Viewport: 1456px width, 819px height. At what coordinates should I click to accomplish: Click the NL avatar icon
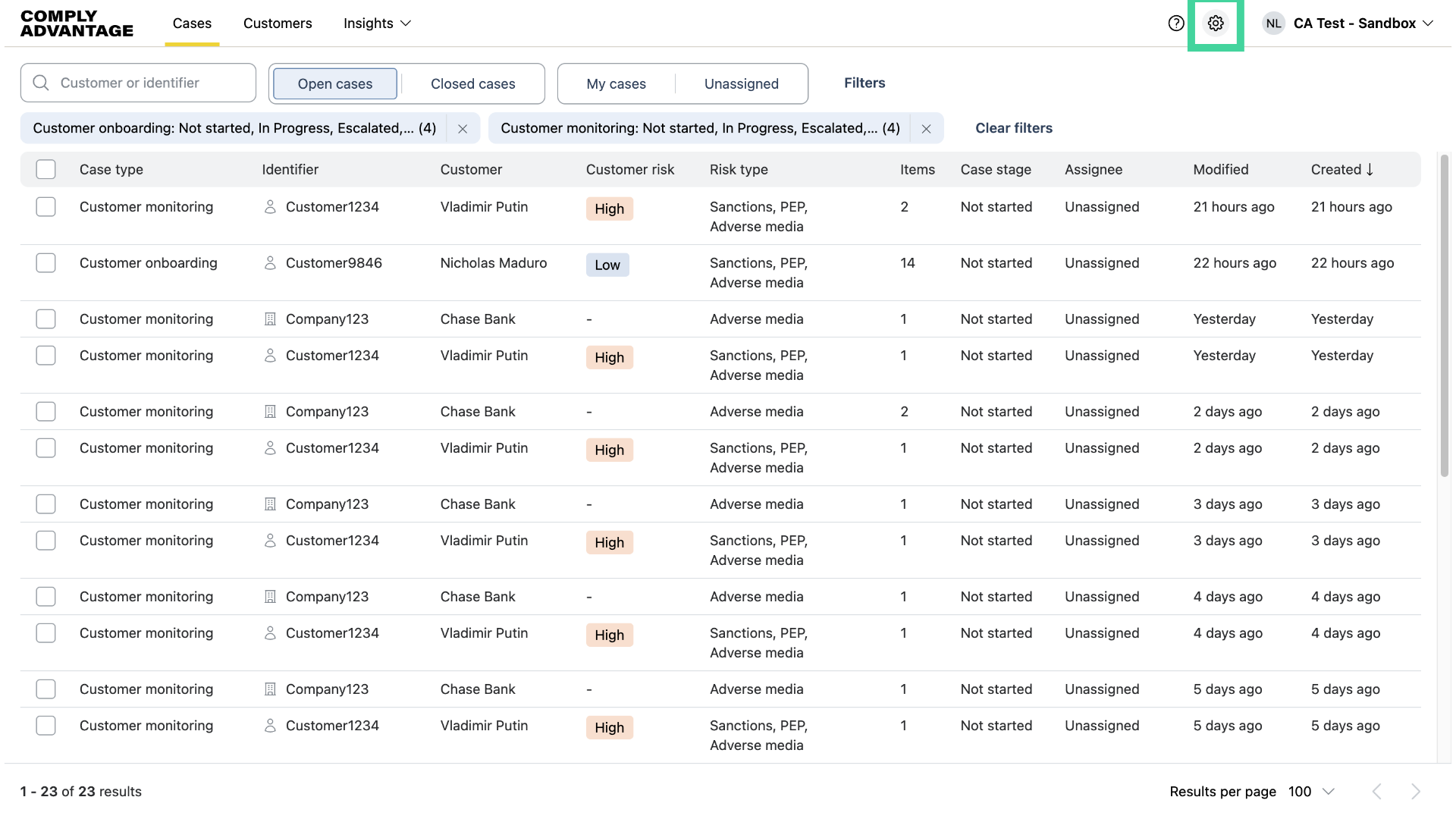1273,24
